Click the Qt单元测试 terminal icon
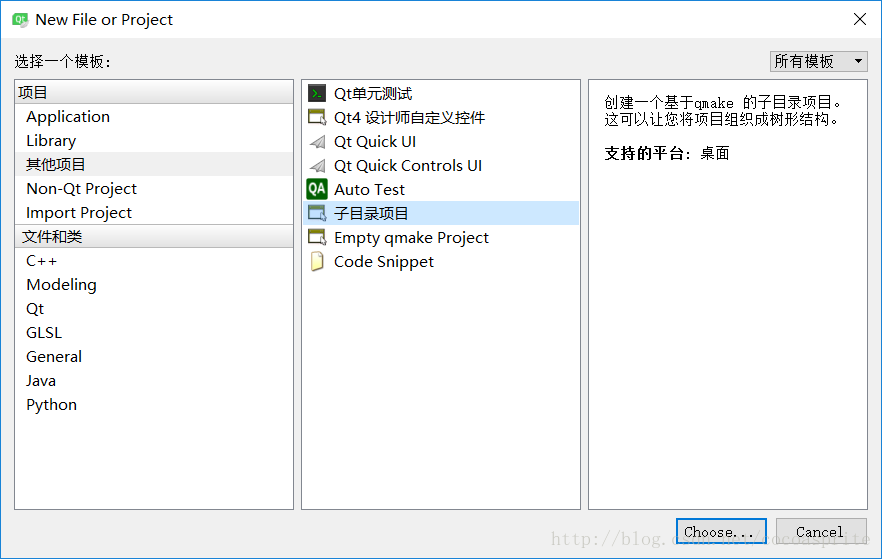 click(x=317, y=93)
